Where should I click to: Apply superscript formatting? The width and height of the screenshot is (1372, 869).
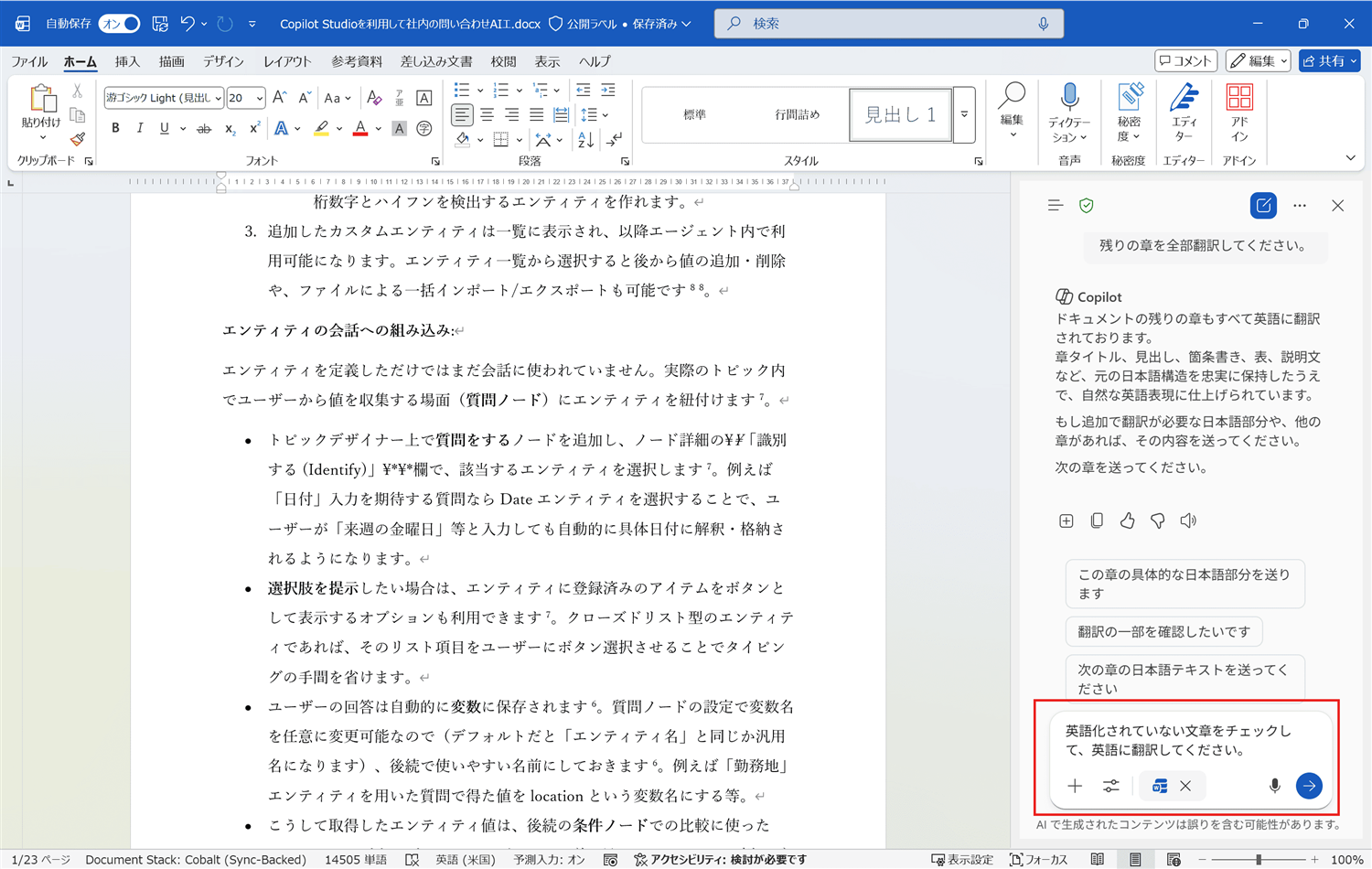coord(254,129)
